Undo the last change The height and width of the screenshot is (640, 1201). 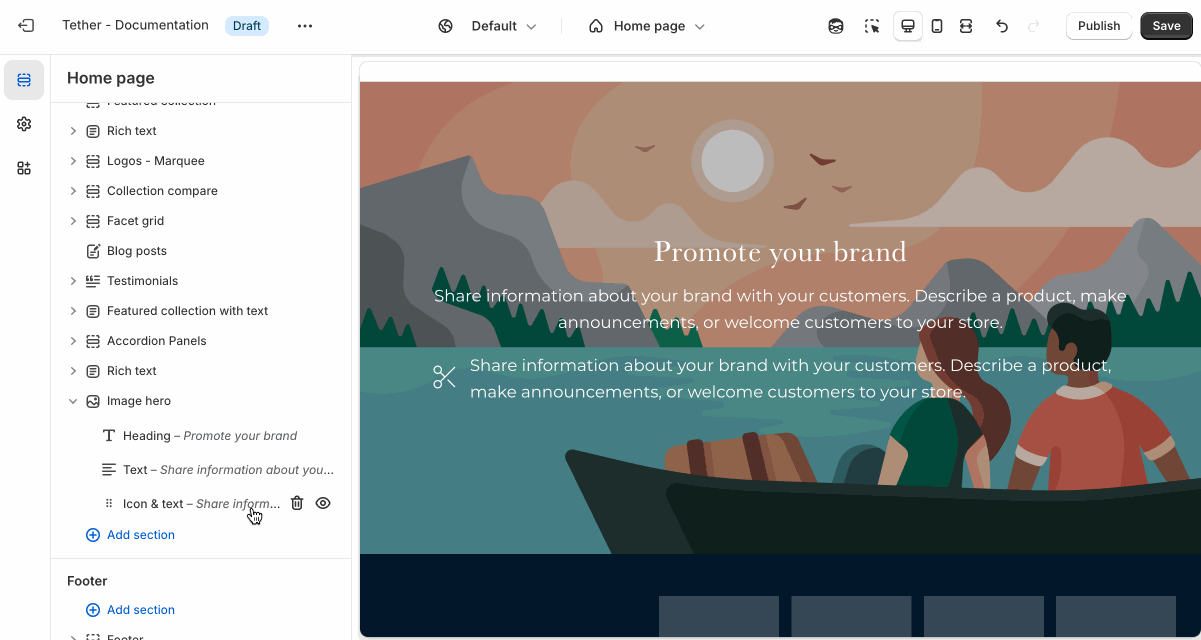tap(1002, 26)
